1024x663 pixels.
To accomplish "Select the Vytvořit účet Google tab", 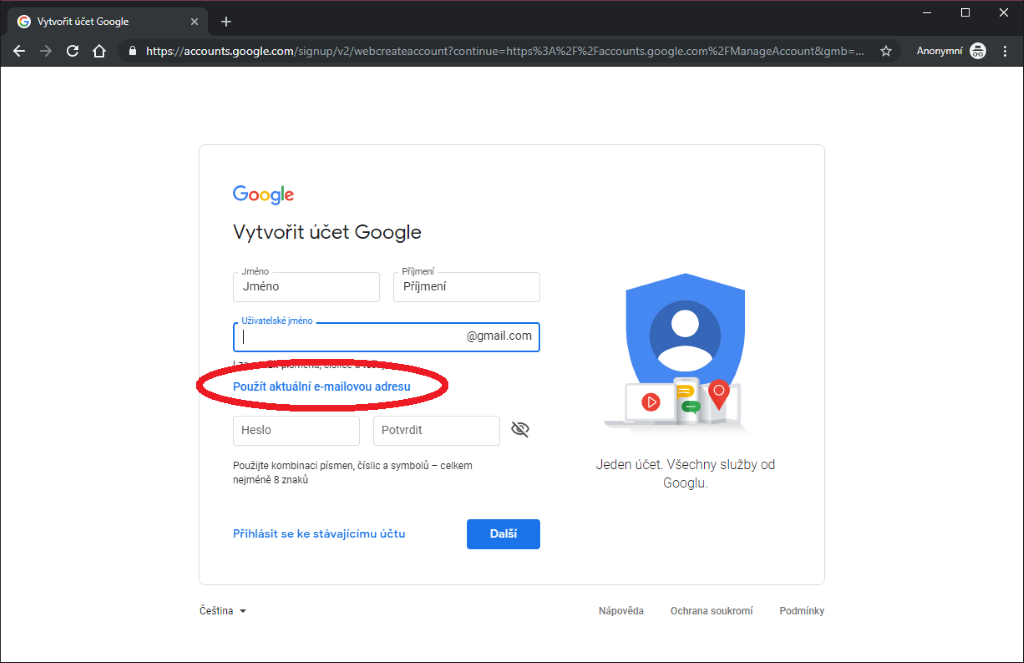I will point(108,22).
